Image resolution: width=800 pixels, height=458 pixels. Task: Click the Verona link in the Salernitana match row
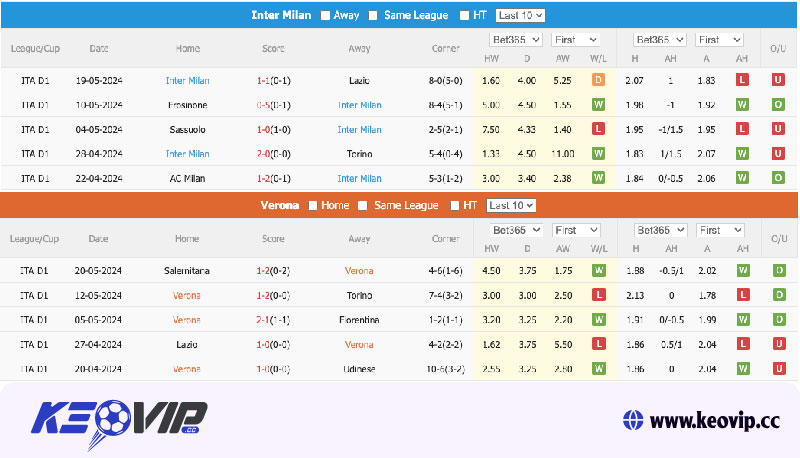click(359, 270)
